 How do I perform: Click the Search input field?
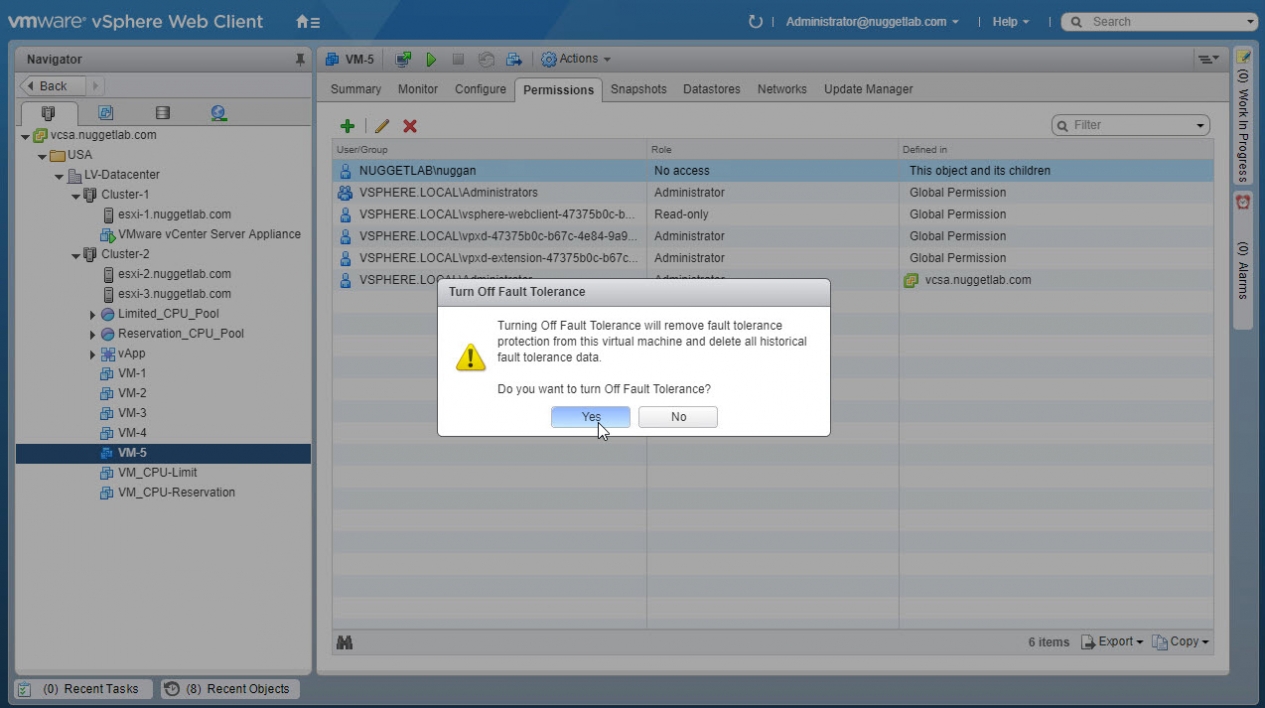click(x=1160, y=22)
